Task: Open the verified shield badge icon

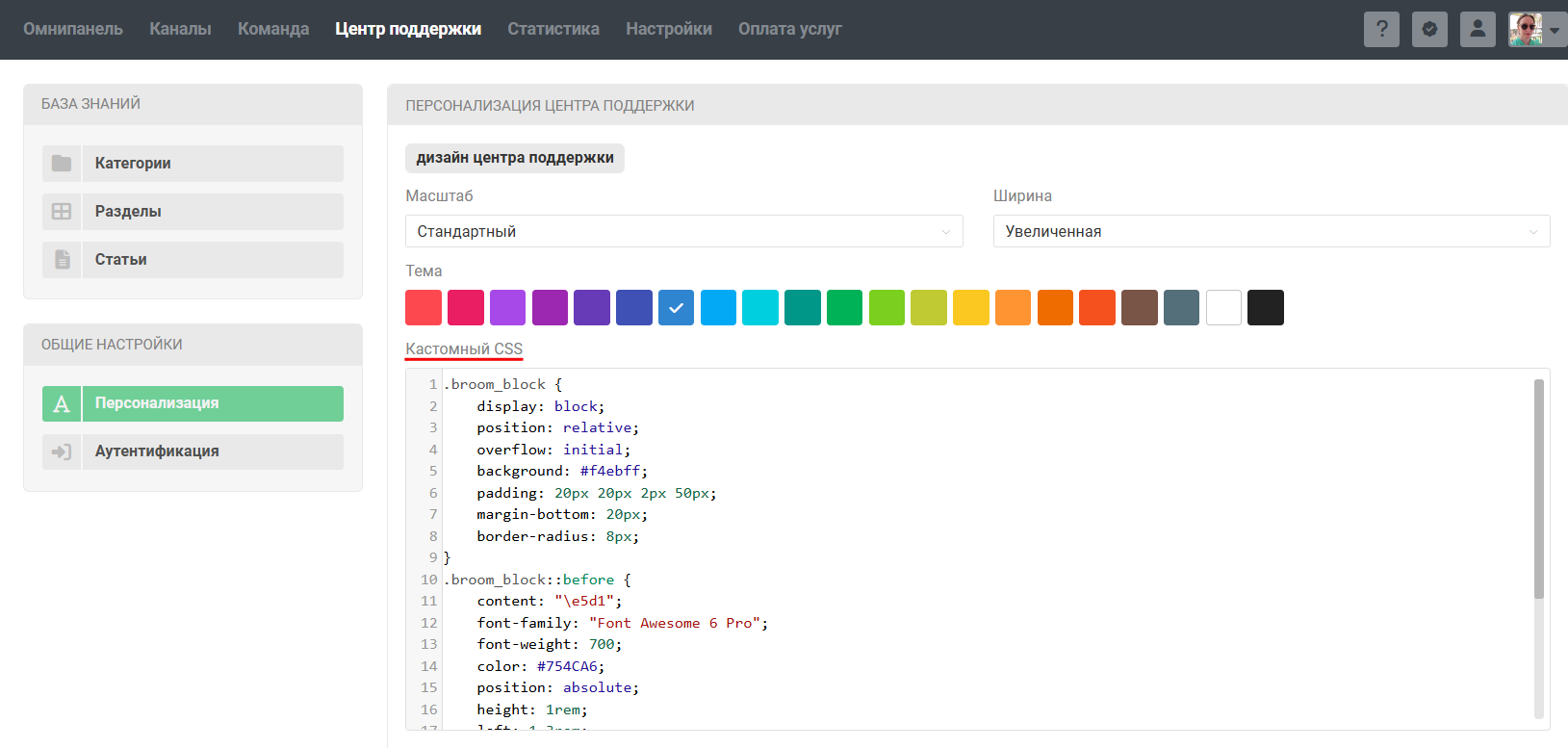Action: [1429, 29]
